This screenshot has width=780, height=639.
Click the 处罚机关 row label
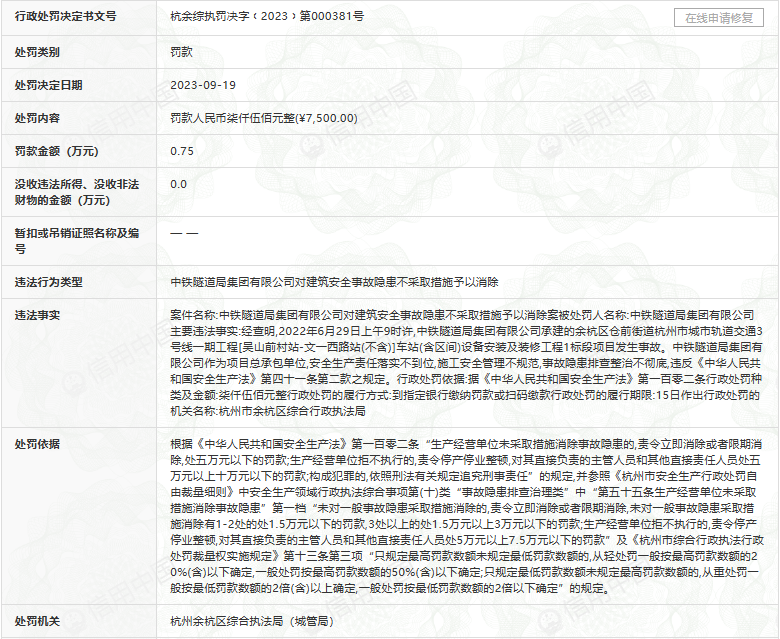(x=37, y=621)
